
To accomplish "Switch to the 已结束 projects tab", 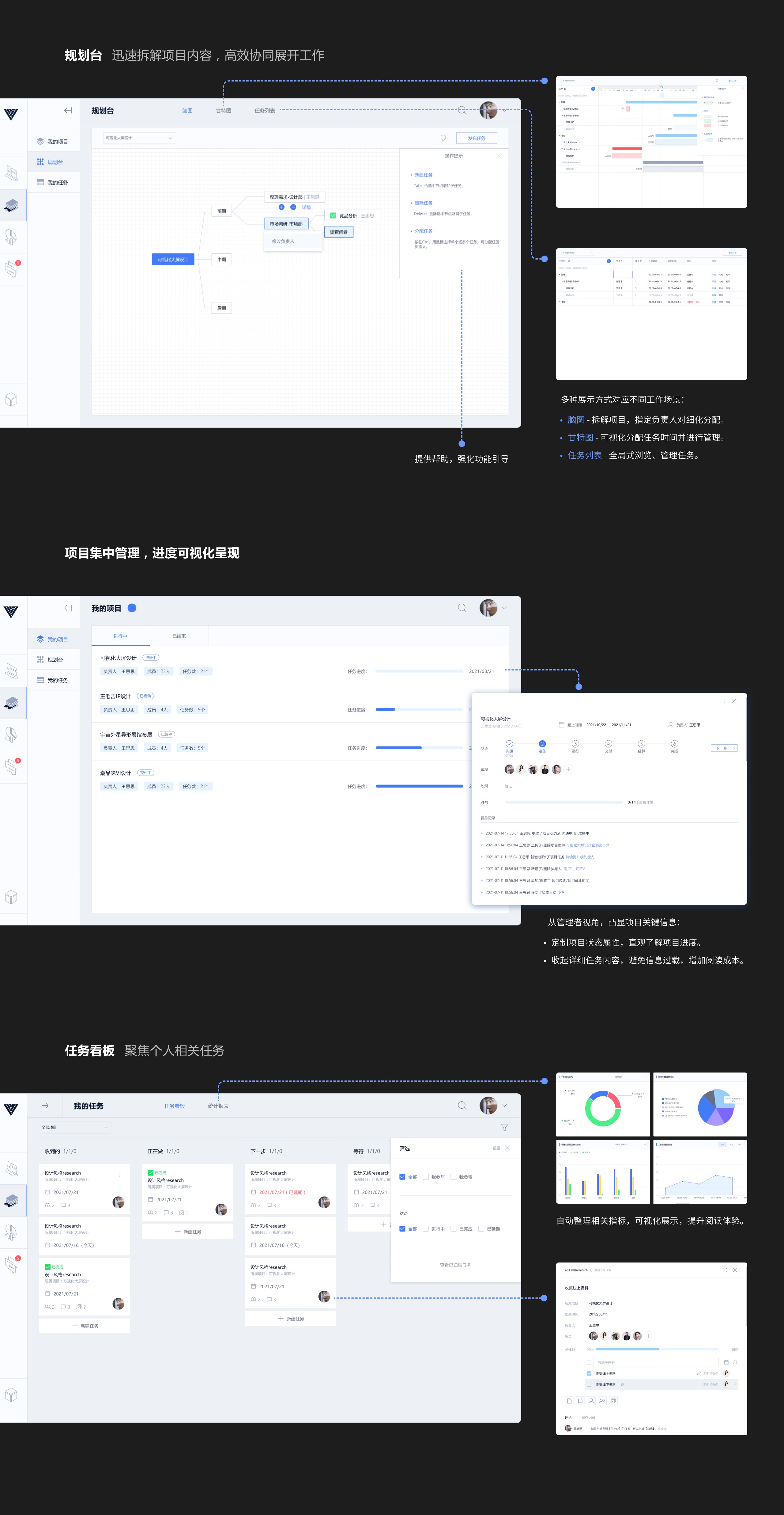I will 179,636.
